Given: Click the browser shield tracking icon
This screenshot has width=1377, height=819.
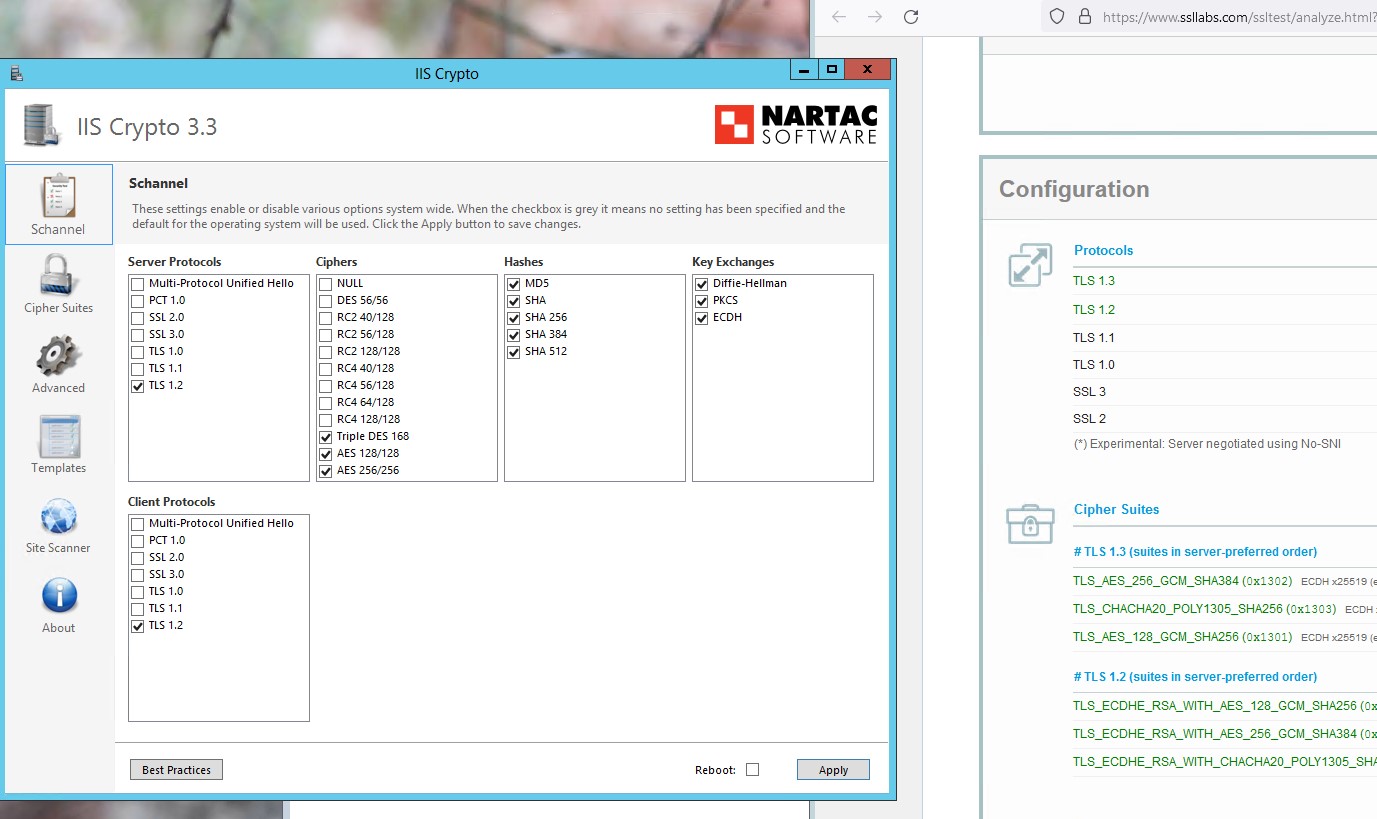Looking at the screenshot, I should pyautogui.click(x=1057, y=17).
